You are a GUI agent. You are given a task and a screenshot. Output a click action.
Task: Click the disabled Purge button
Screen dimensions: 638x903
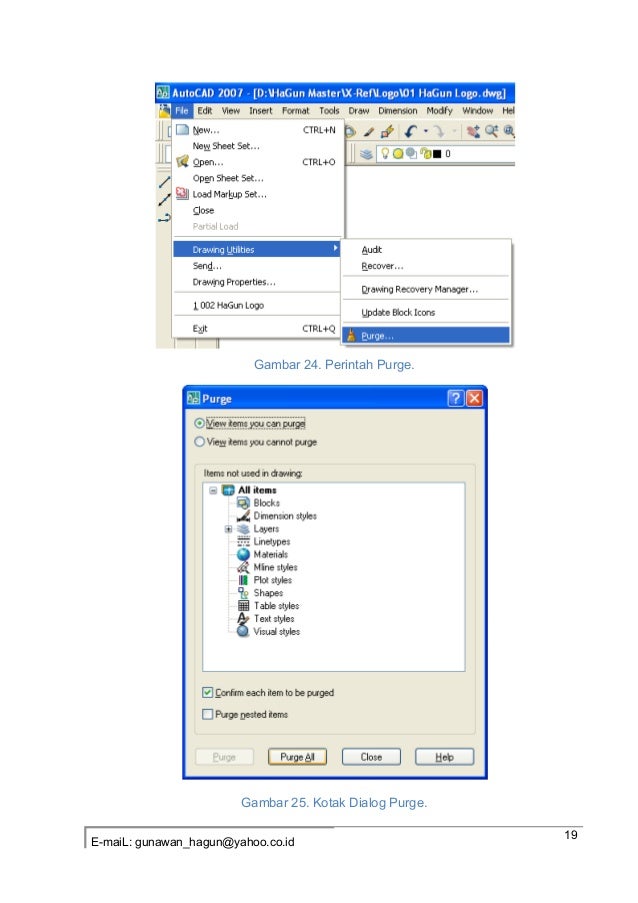[224, 757]
